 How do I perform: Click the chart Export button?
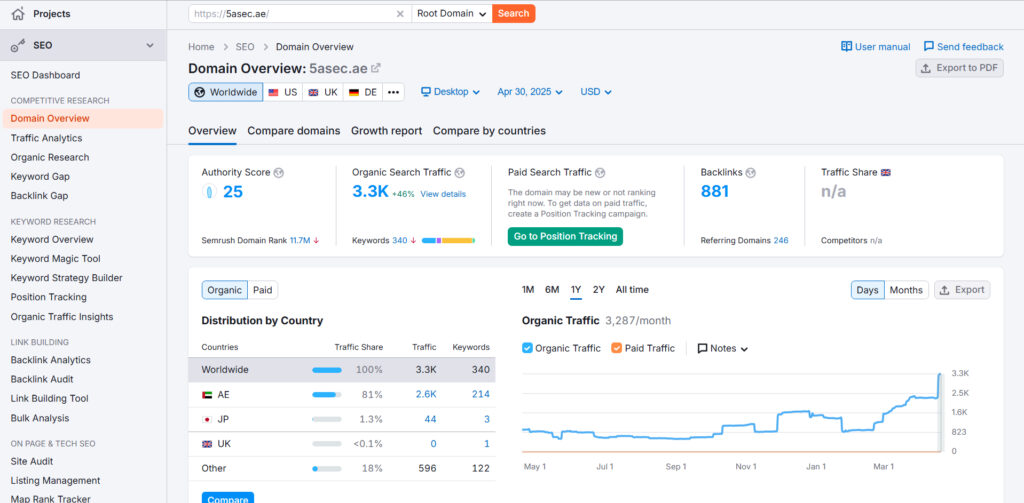(962, 290)
